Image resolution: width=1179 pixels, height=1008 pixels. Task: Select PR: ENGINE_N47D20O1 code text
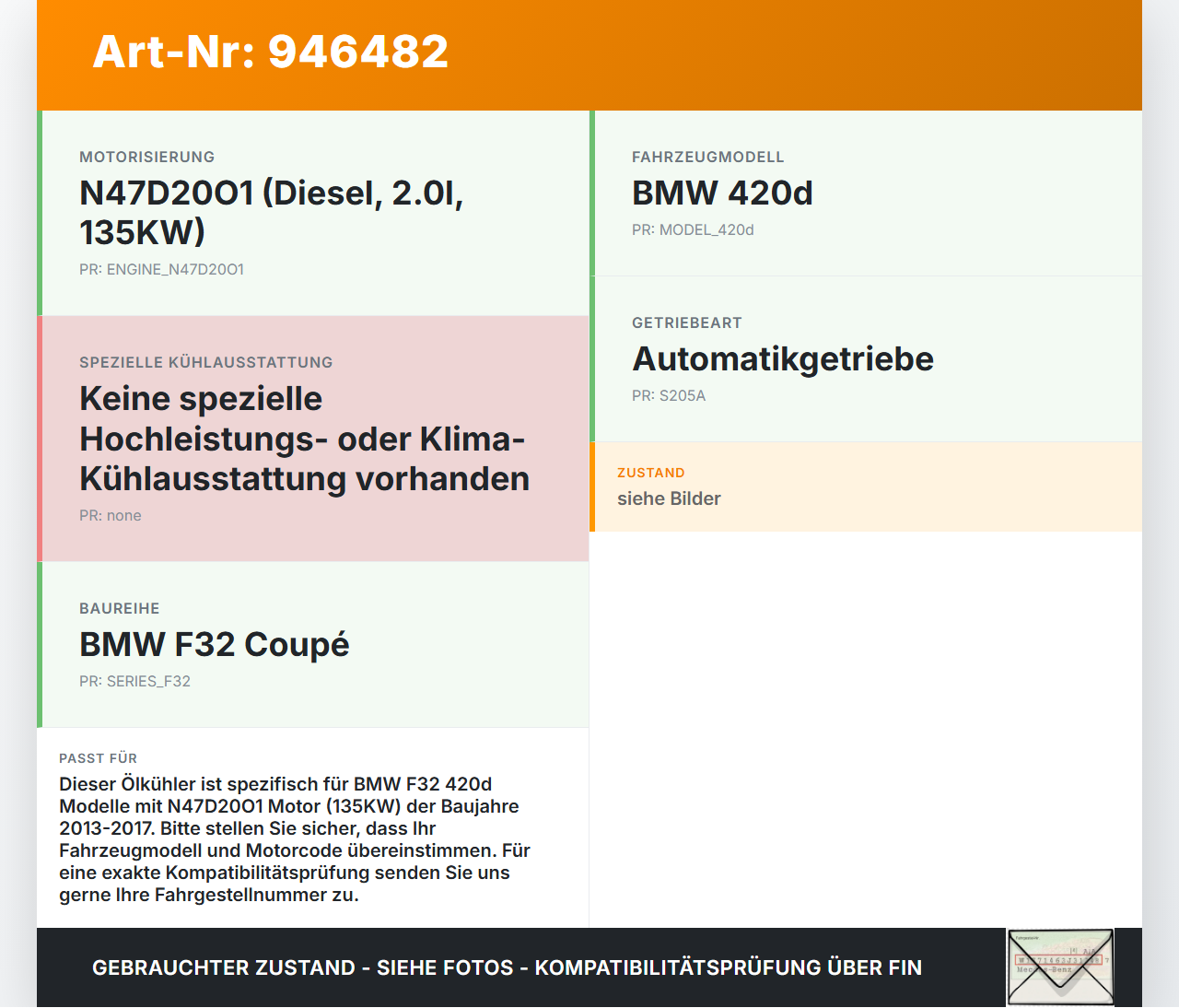[x=161, y=270]
